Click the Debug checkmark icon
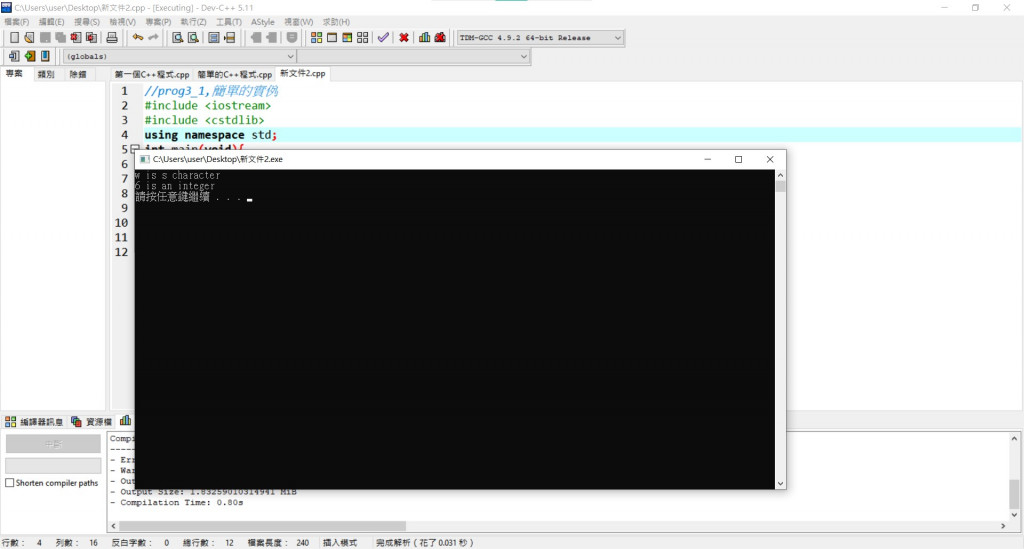1024x549 pixels. (x=383, y=38)
